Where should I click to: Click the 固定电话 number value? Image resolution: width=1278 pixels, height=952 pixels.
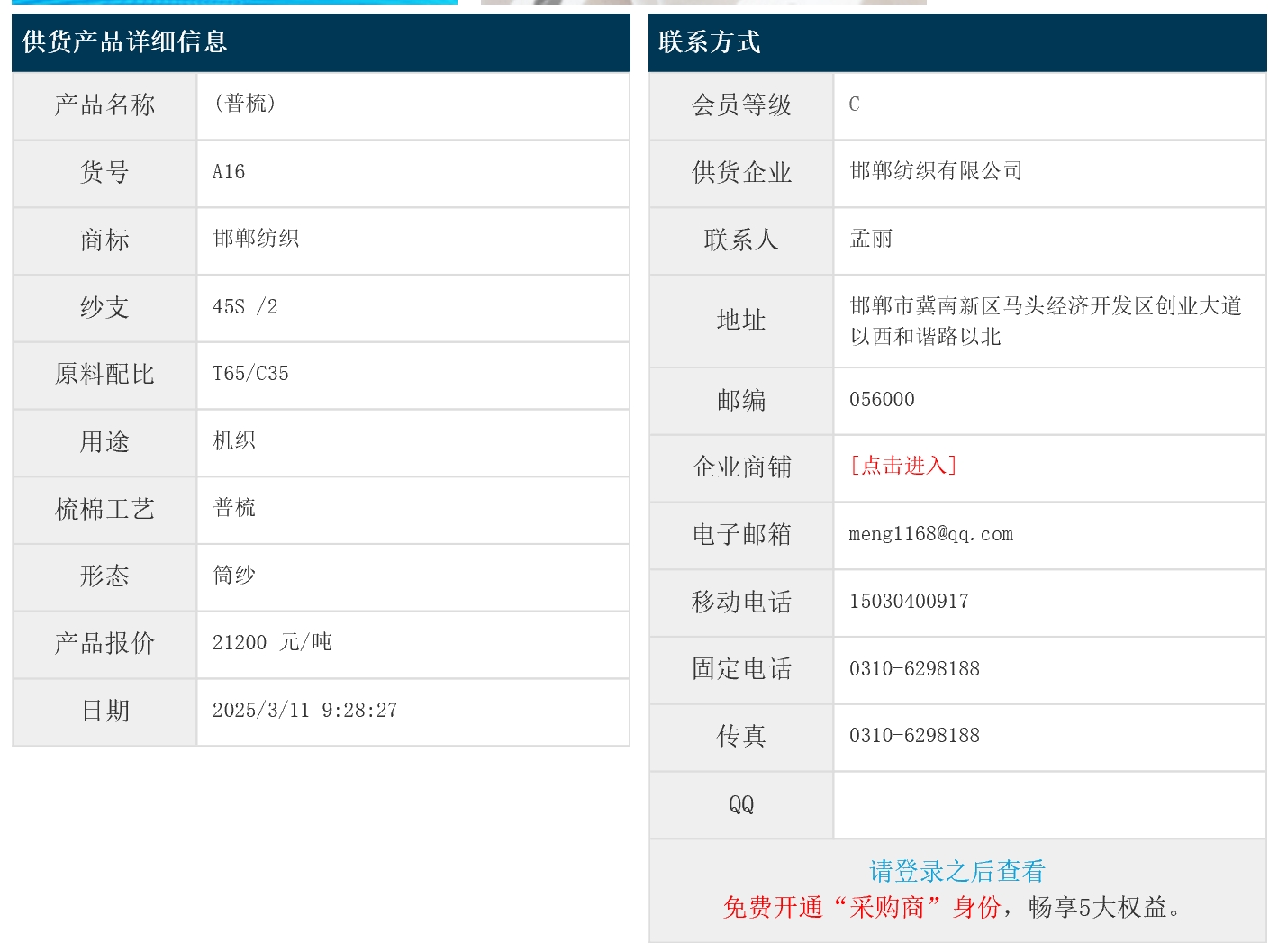point(914,669)
